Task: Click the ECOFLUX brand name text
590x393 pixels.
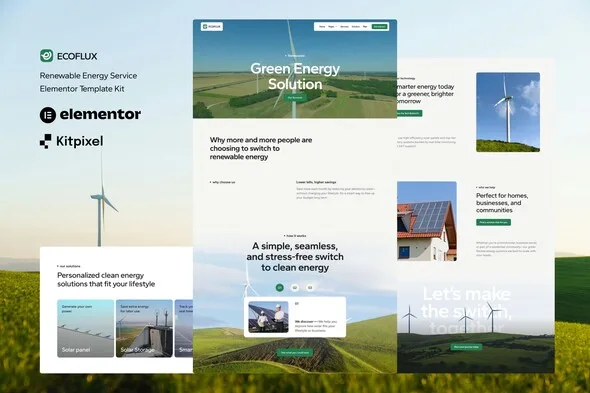Action: [x=77, y=56]
